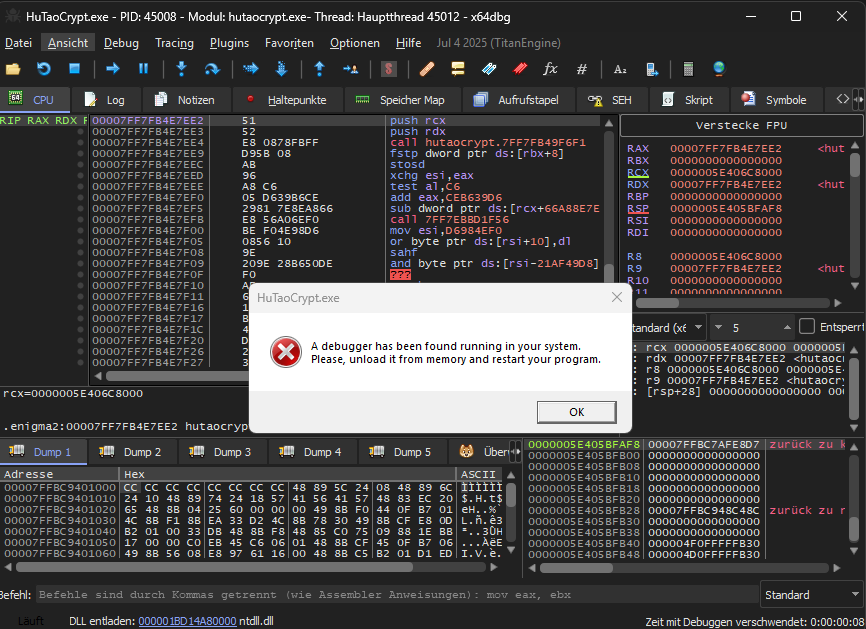Click the trace into toolbar icon
This screenshot has width=866, height=629.
[251, 69]
